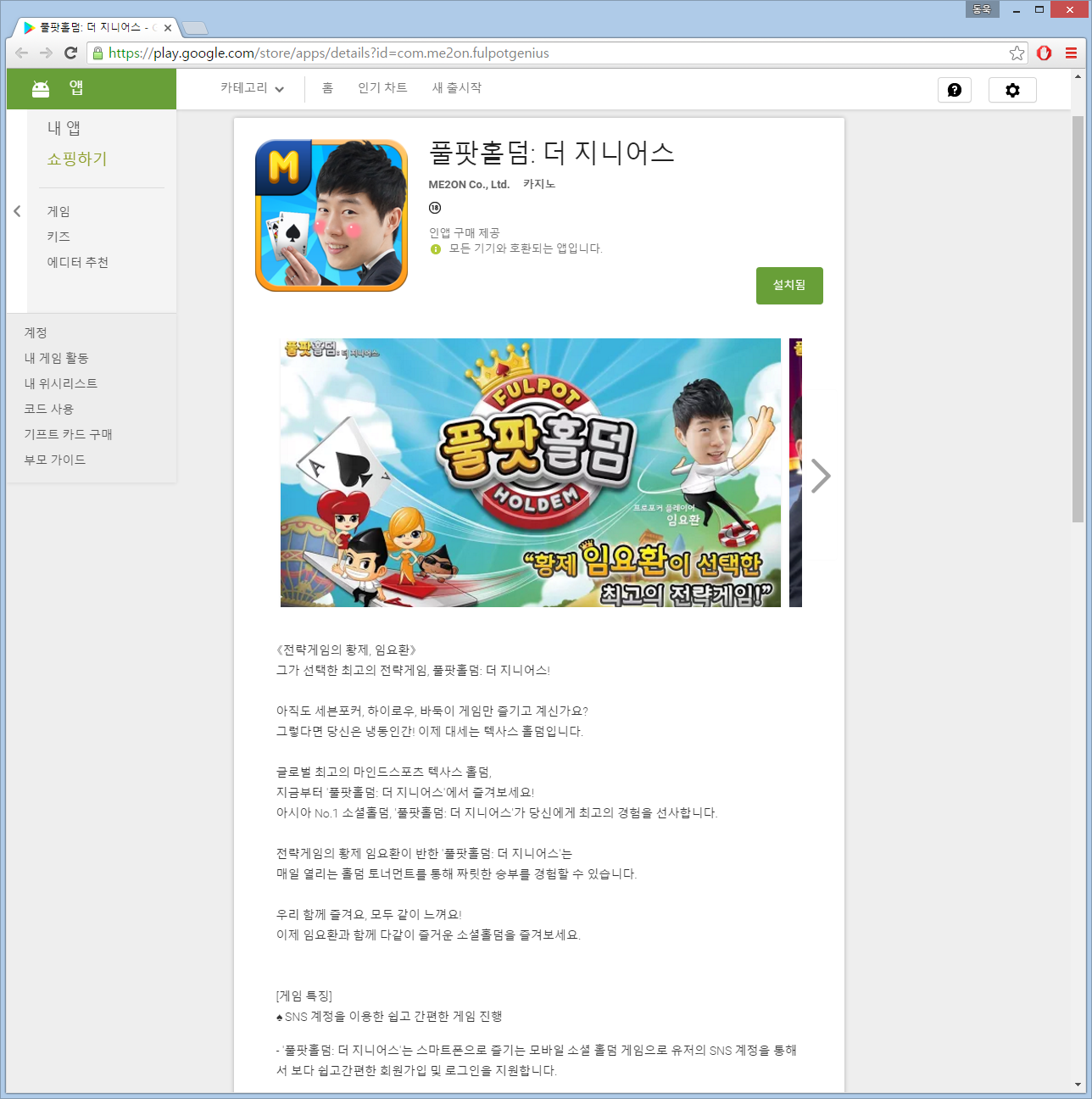Open the 계정 link
This screenshot has width=1092, height=1099.
click(x=36, y=332)
